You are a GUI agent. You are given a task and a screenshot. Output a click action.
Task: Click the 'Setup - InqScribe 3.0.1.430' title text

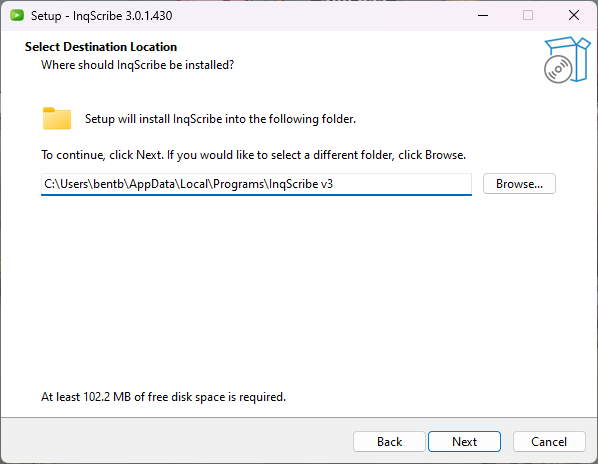(101, 16)
